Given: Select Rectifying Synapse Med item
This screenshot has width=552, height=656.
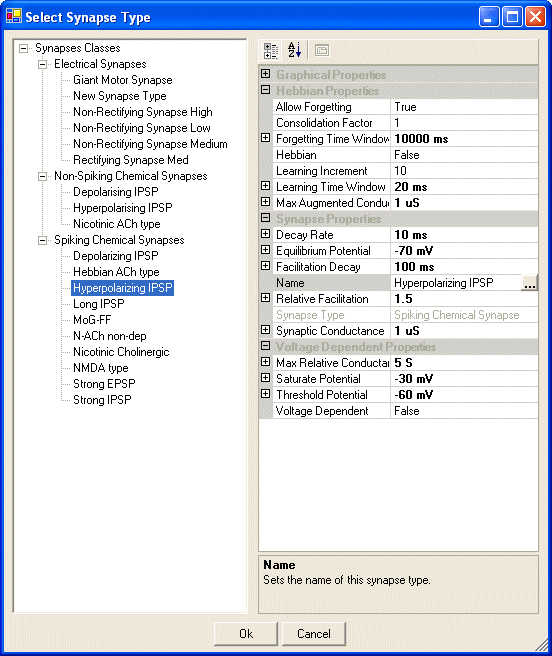Looking at the screenshot, I should tap(131, 160).
